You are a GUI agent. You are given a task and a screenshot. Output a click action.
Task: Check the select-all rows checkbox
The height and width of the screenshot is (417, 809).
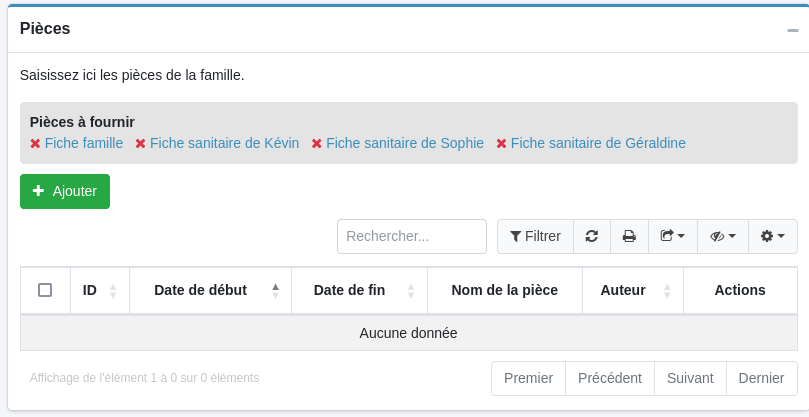tap(45, 290)
